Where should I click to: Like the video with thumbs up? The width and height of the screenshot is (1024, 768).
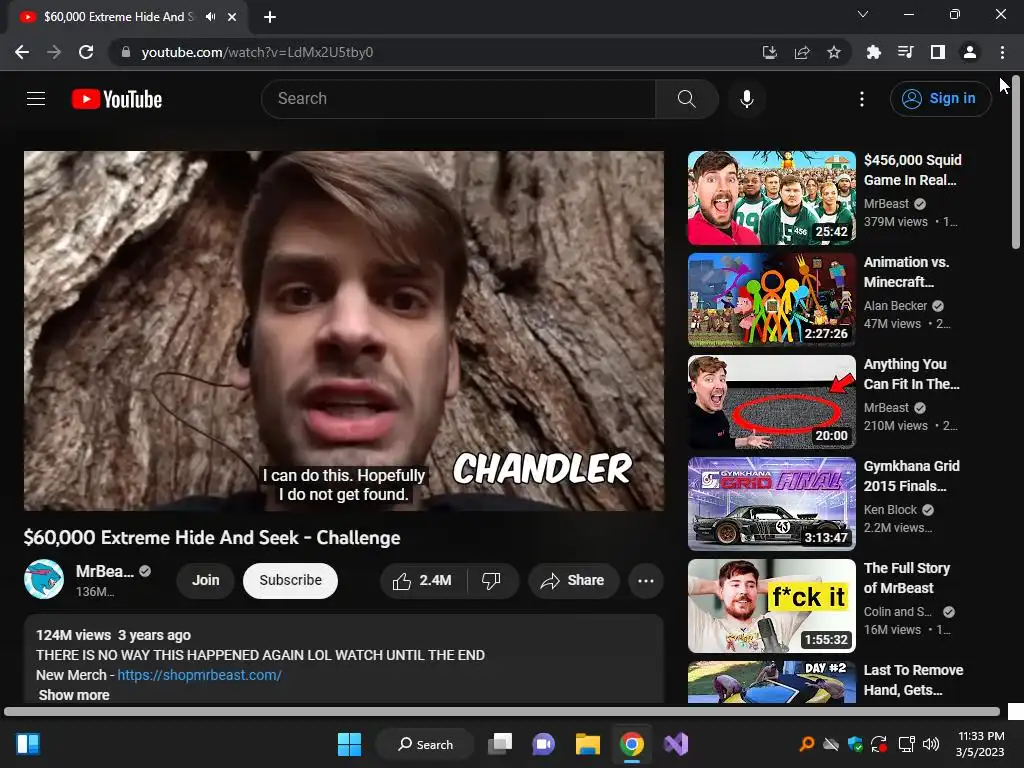(423, 581)
